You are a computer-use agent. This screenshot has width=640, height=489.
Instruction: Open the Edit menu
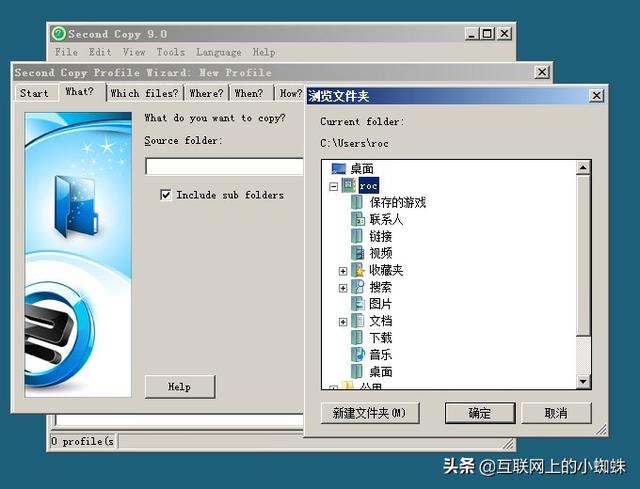(x=100, y=52)
